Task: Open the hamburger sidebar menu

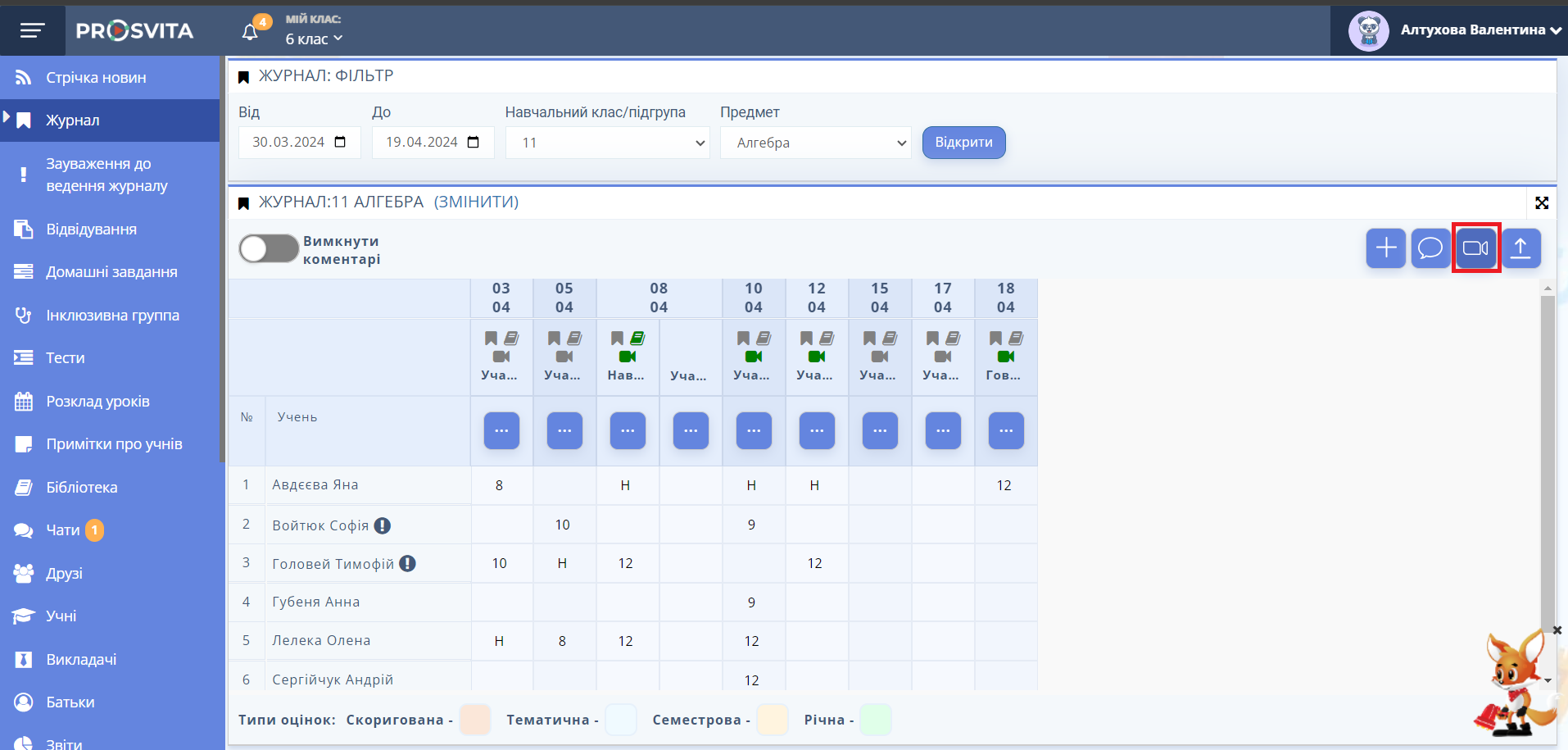Action: point(33,30)
